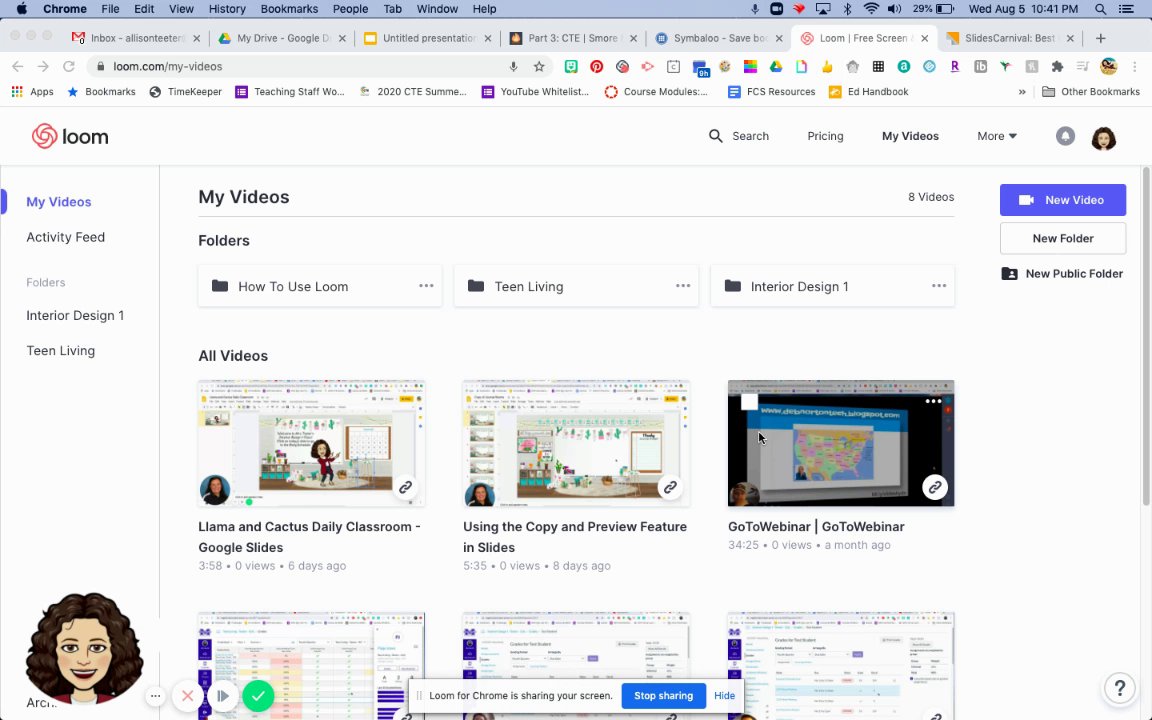Click the Bitmoji camera bubble avatar
Image resolution: width=1152 pixels, height=720 pixels.
[84, 648]
